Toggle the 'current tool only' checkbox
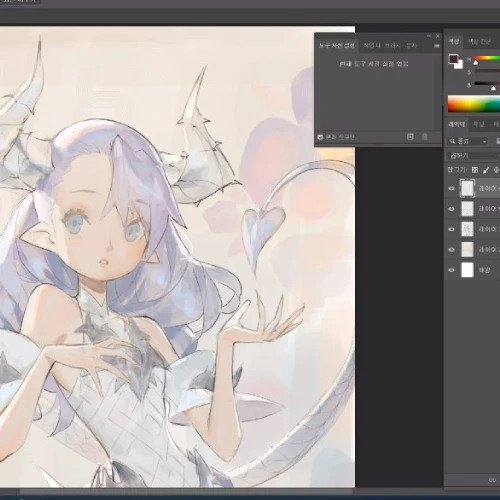The height and width of the screenshot is (500, 500). (x=320, y=137)
